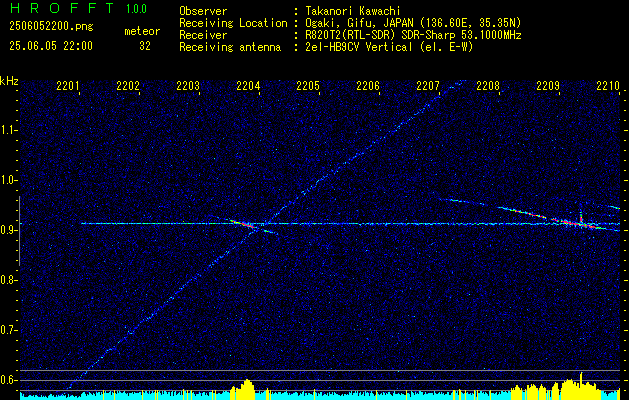Click the 0.8 kHz frequency label
The height and width of the screenshot is (400, 629).
pos(8,280)
